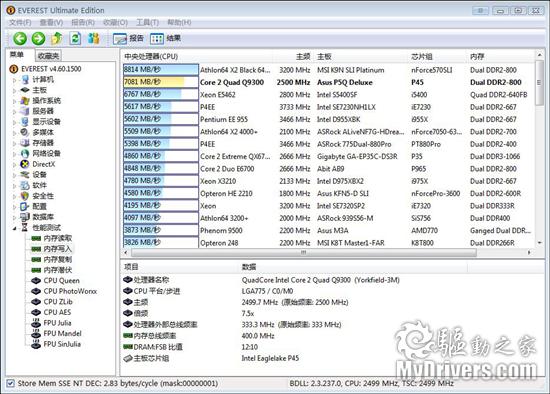Select the 网络设备 network tree icon
This screenshot has width=550, height=394.
(x=25, y=153)
